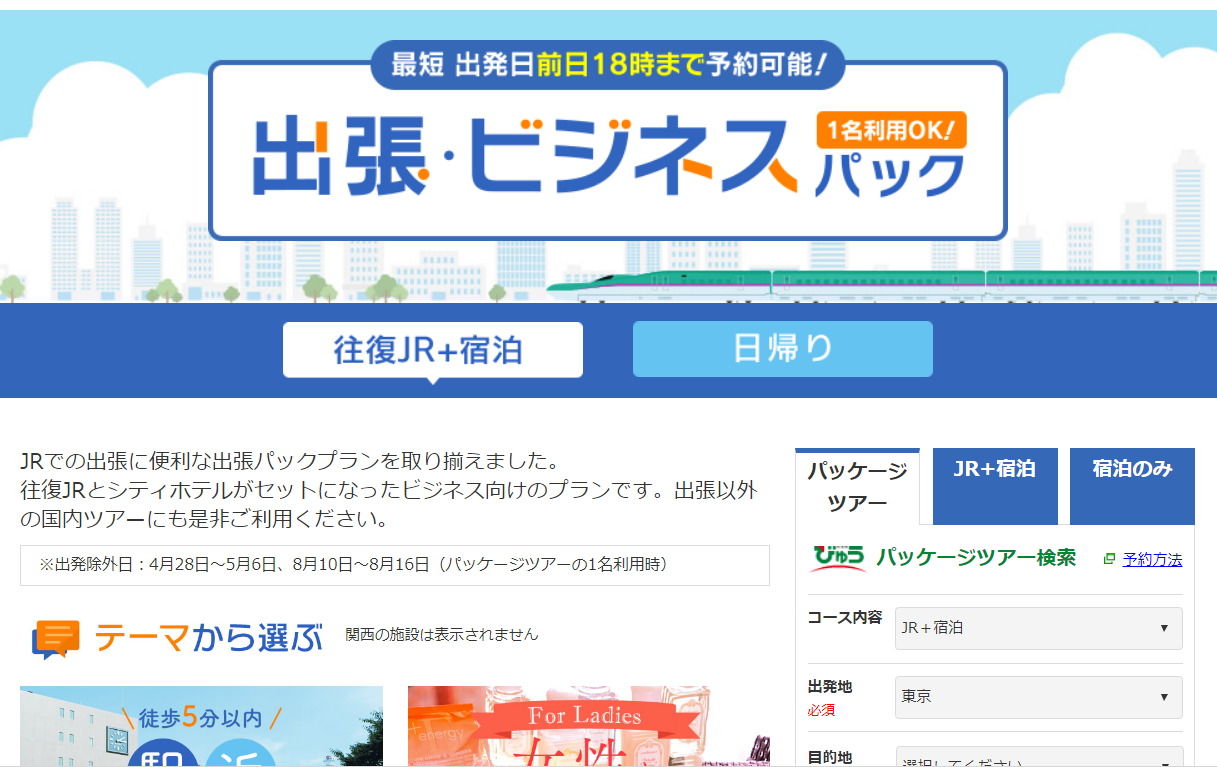Select the 往復JR+宿泊 tab
This screenshot has width=1217, height=767.
click(x=432, y=350)
